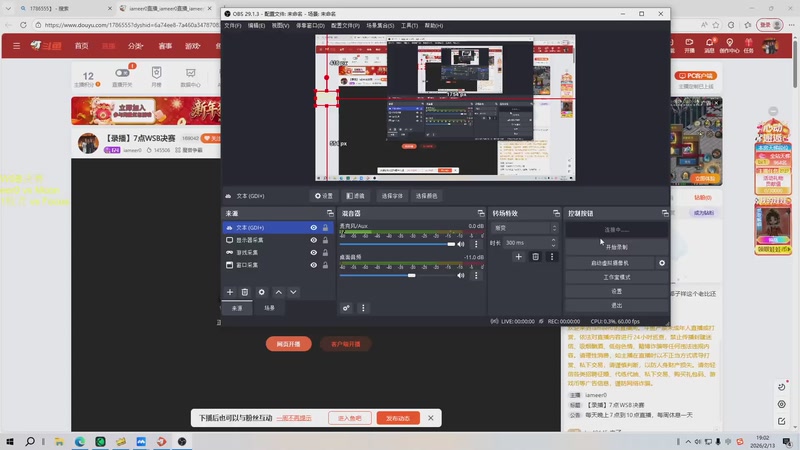Click 开始录制 button in Controls
Screen dimensions: 800x450
pos(617,247)
